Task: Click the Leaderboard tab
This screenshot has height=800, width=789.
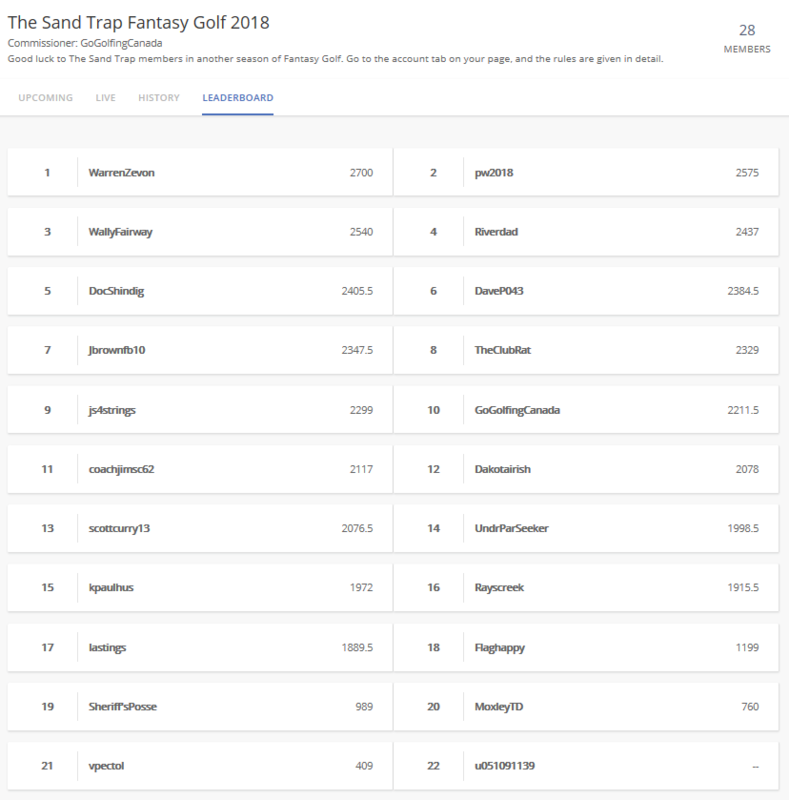Action: (x=238, y=98)
